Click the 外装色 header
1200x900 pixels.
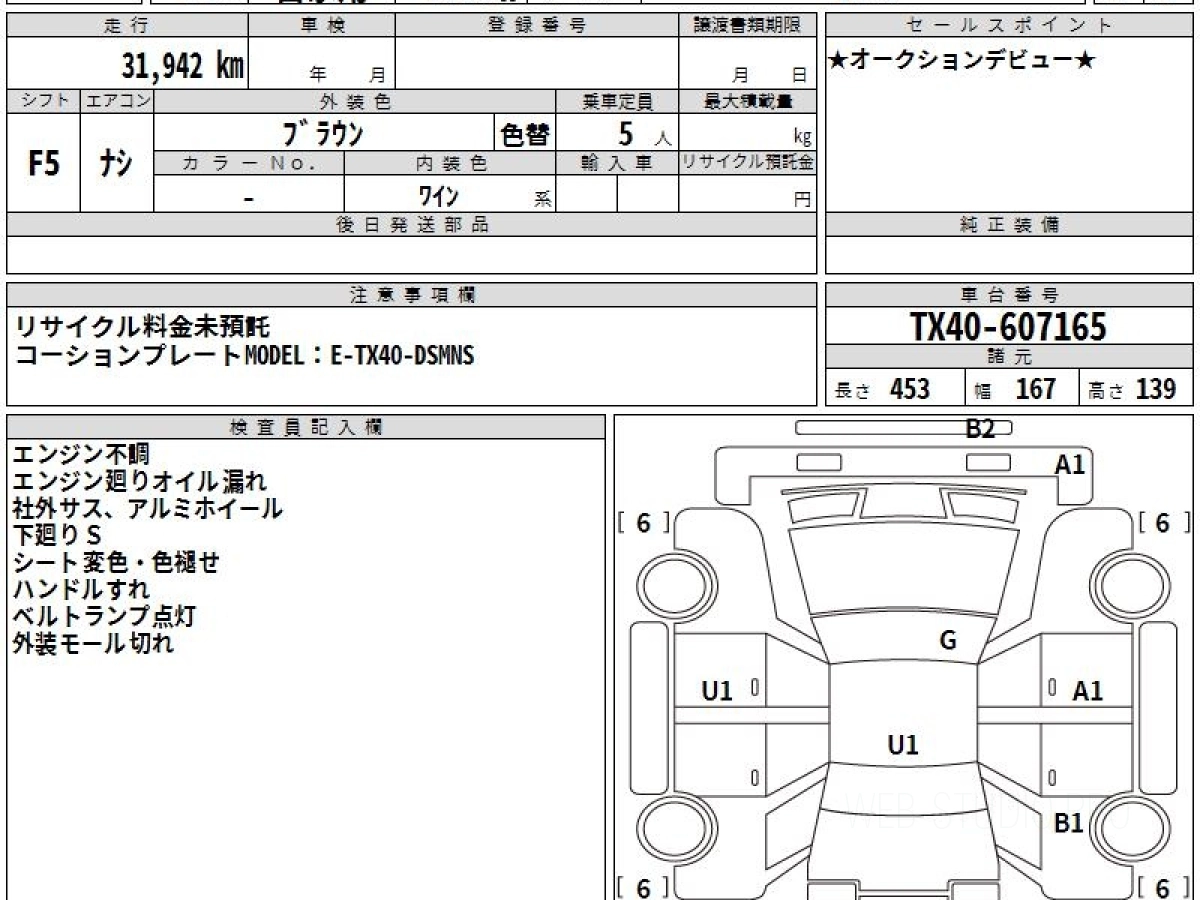pyautogui.click(x=355, y=101)
